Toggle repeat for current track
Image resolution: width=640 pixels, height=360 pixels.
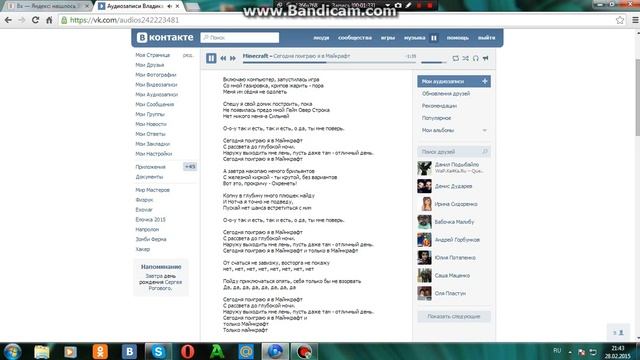pos(456,58)
